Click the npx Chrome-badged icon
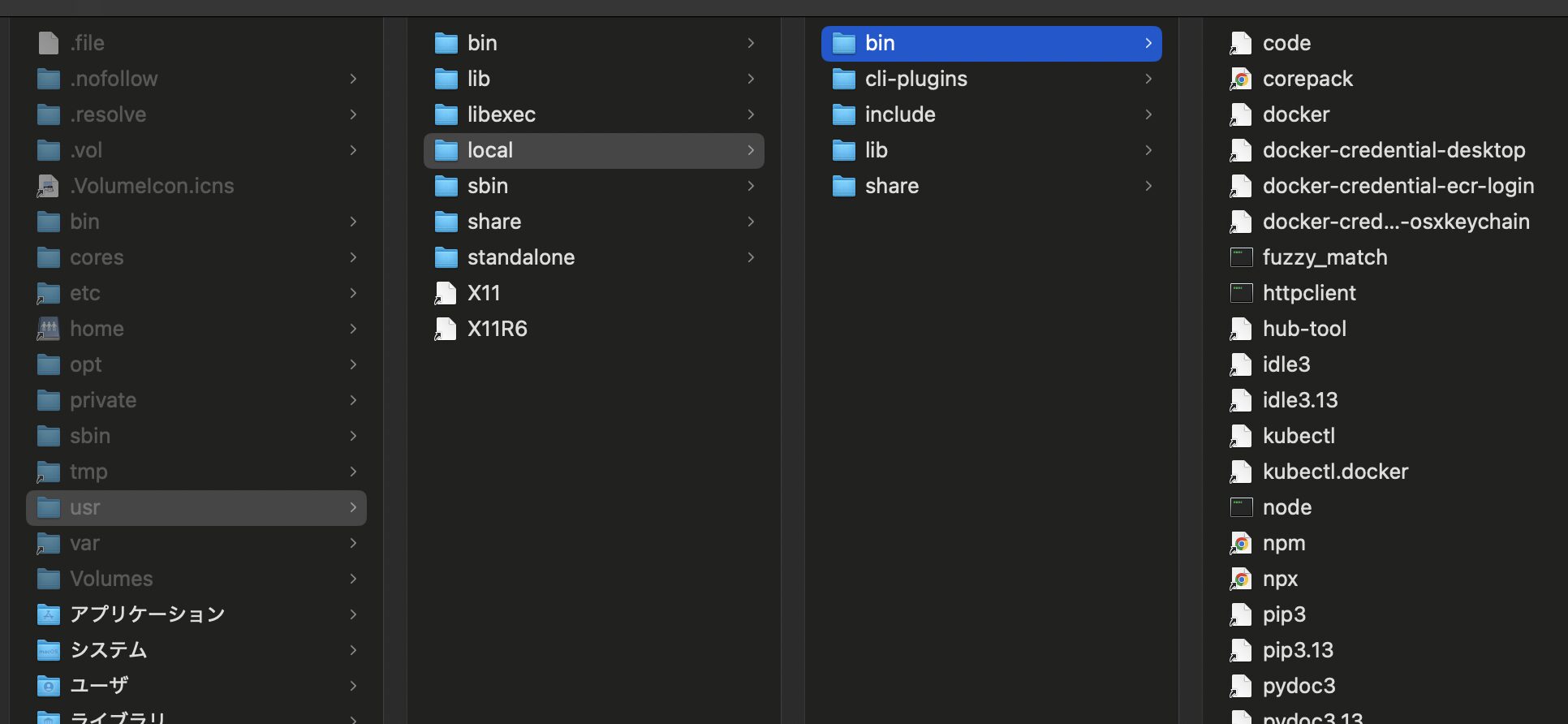 point(1241,579)
